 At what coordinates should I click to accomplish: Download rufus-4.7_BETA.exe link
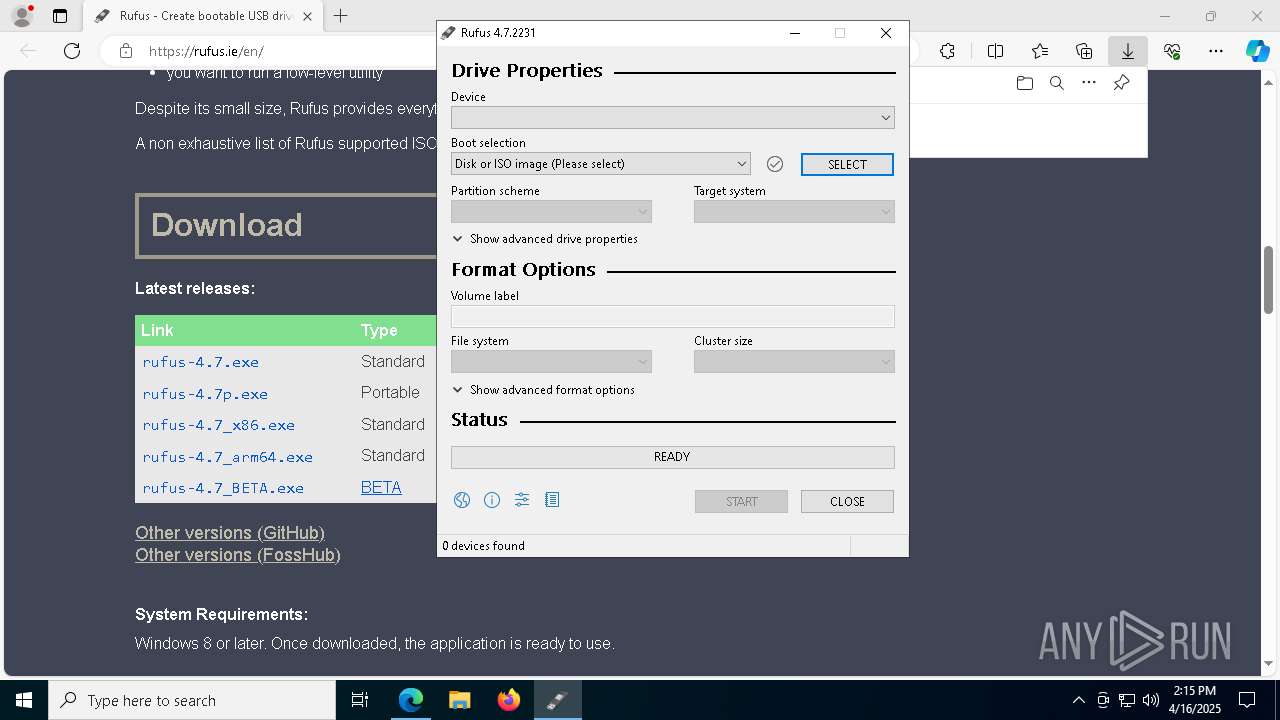[x=223, y=488]
